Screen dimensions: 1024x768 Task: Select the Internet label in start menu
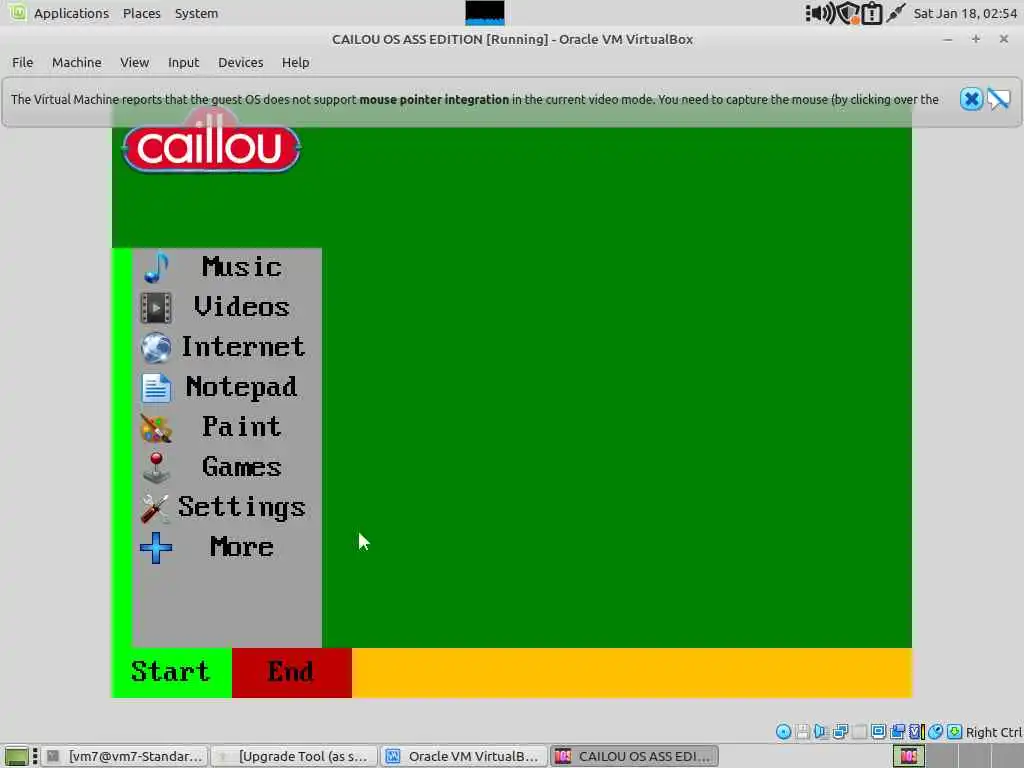(x=243, y=347)
